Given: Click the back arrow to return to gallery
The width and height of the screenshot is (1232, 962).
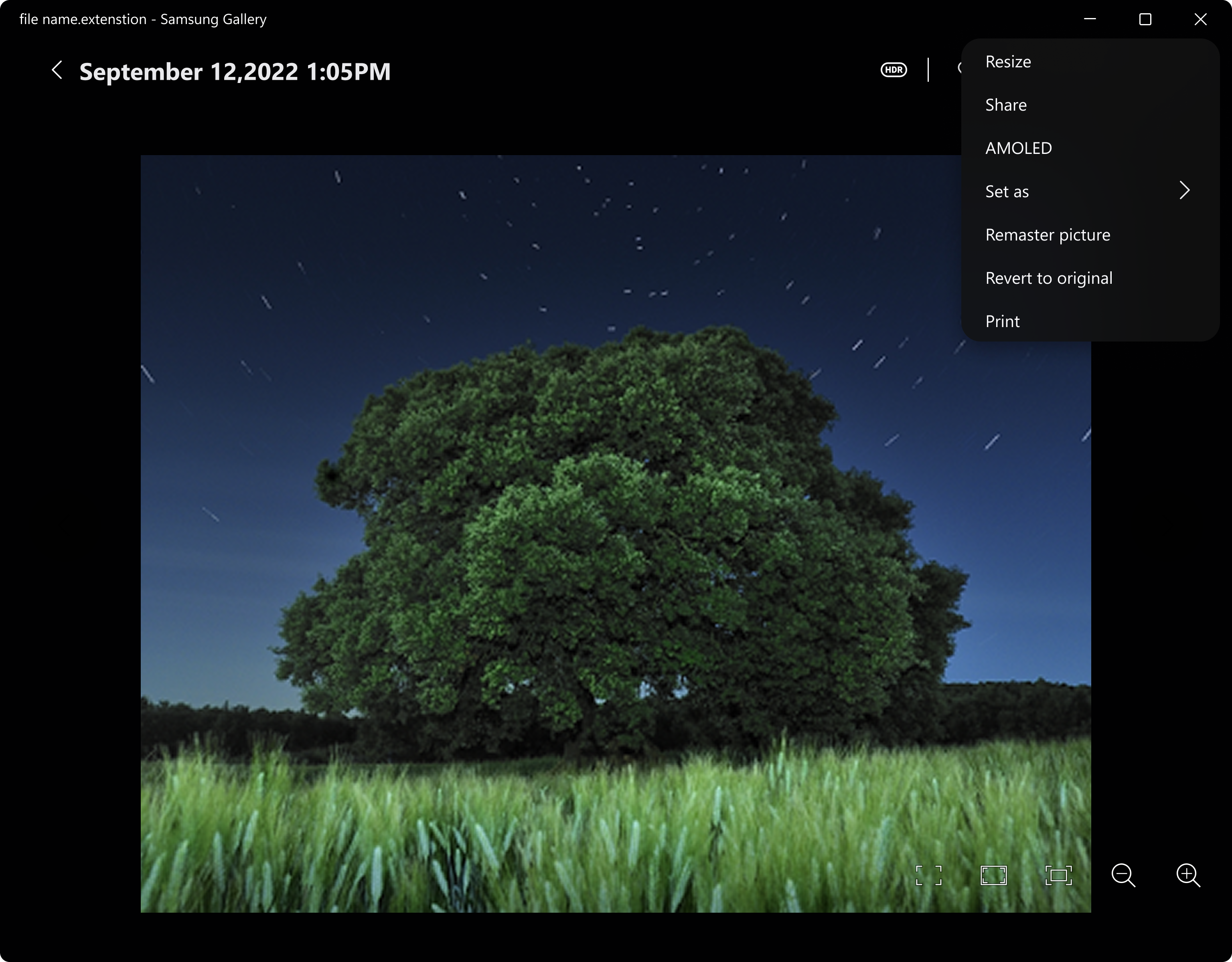Looking at the screenshot, I should pos(57,71).
